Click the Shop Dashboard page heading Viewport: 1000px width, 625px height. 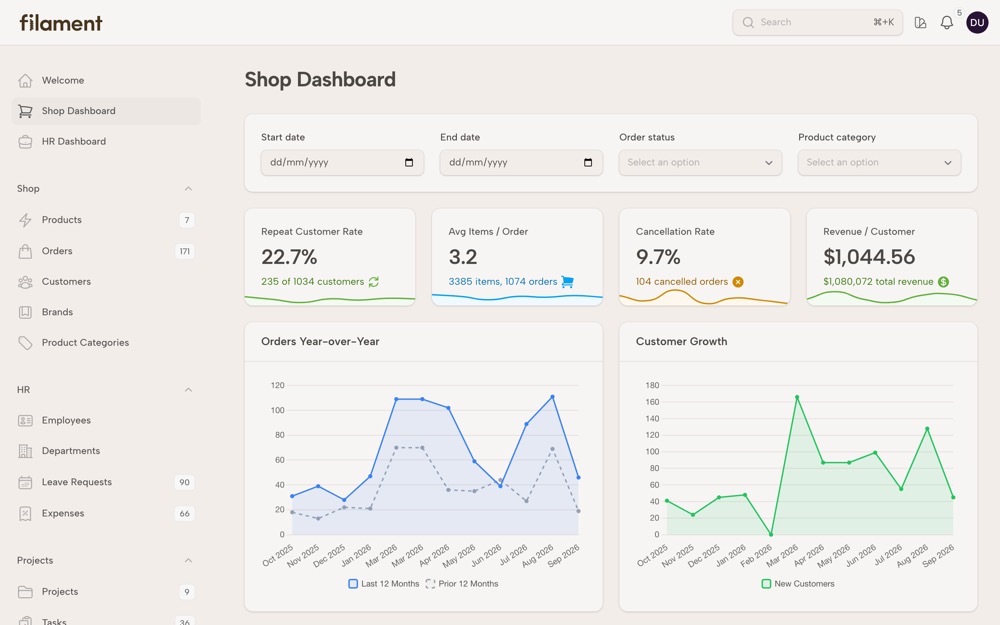pyautogui.click(x=320, y=79)
